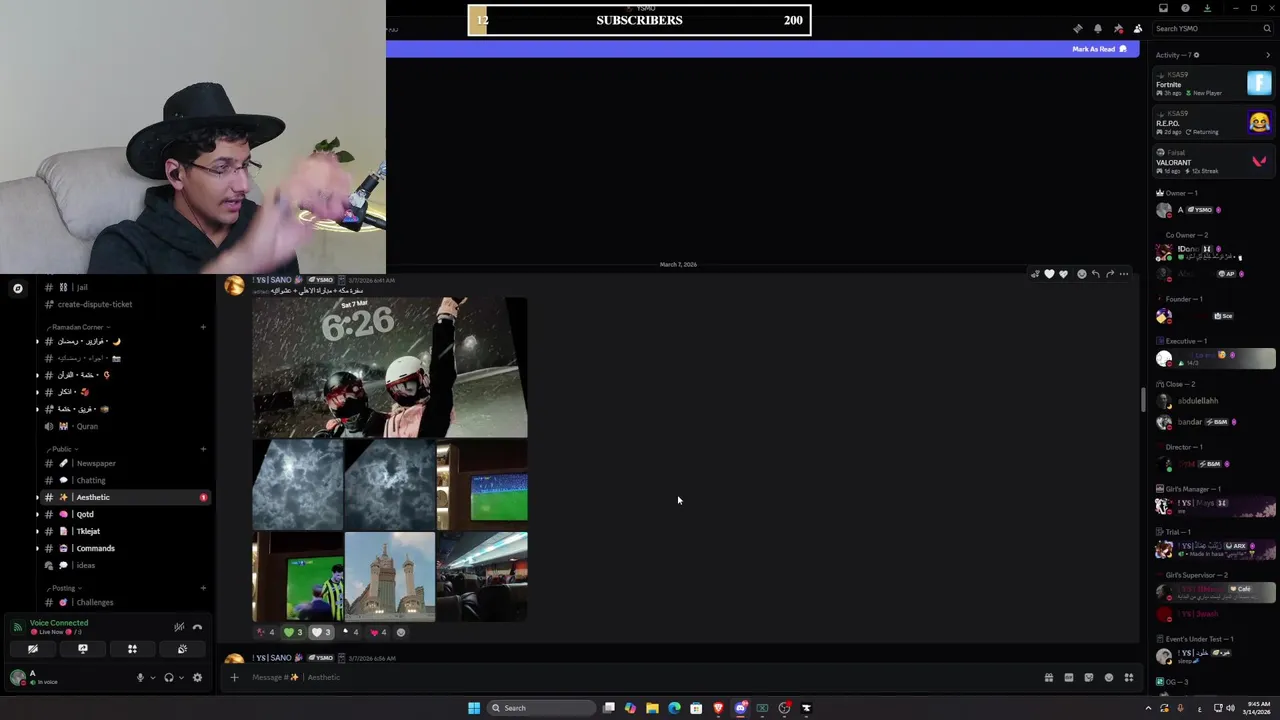Expand the Activity section arrow
1280x720 pixels.
point(1268,55)
